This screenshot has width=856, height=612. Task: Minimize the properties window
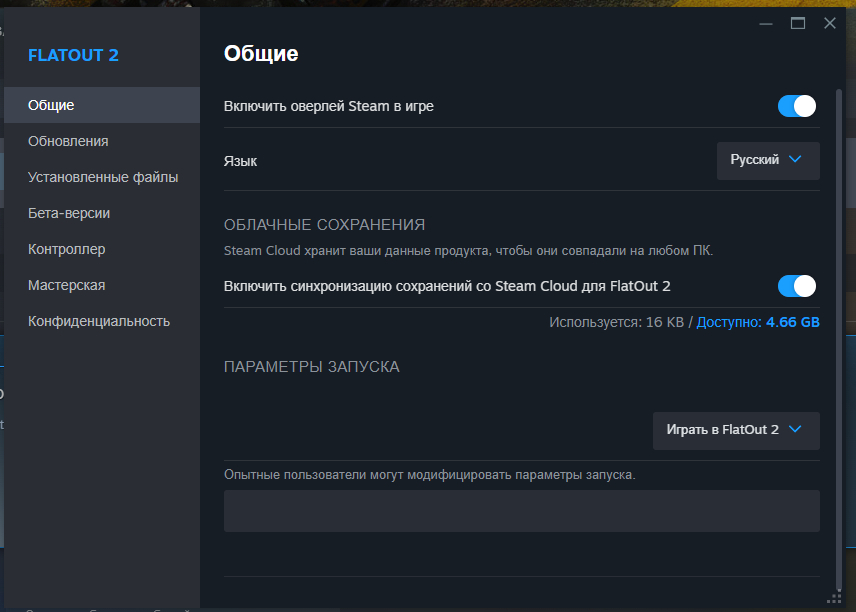pyautogui.click(x=765, y=23)
